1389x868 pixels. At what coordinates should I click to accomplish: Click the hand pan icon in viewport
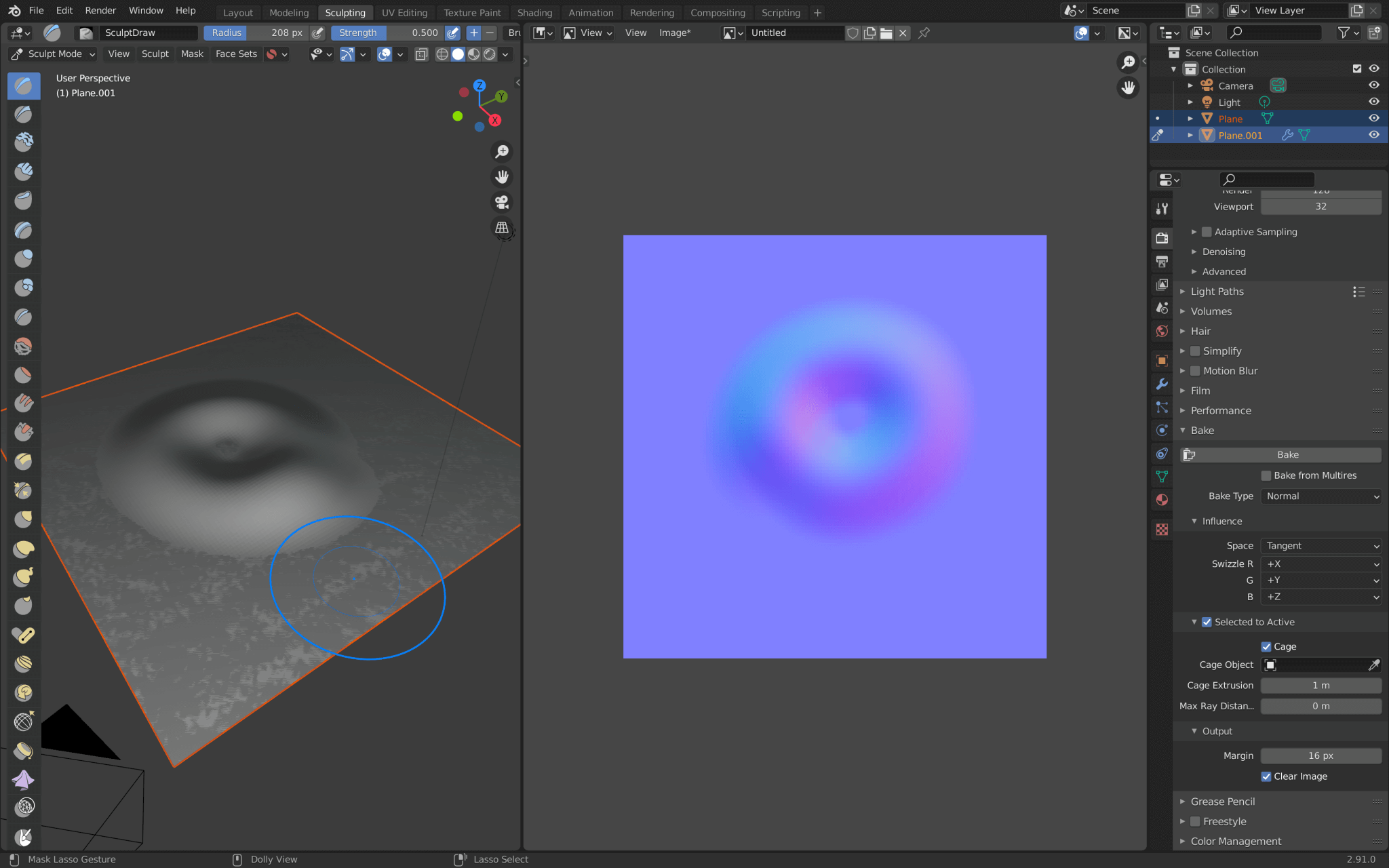(502, 176)
